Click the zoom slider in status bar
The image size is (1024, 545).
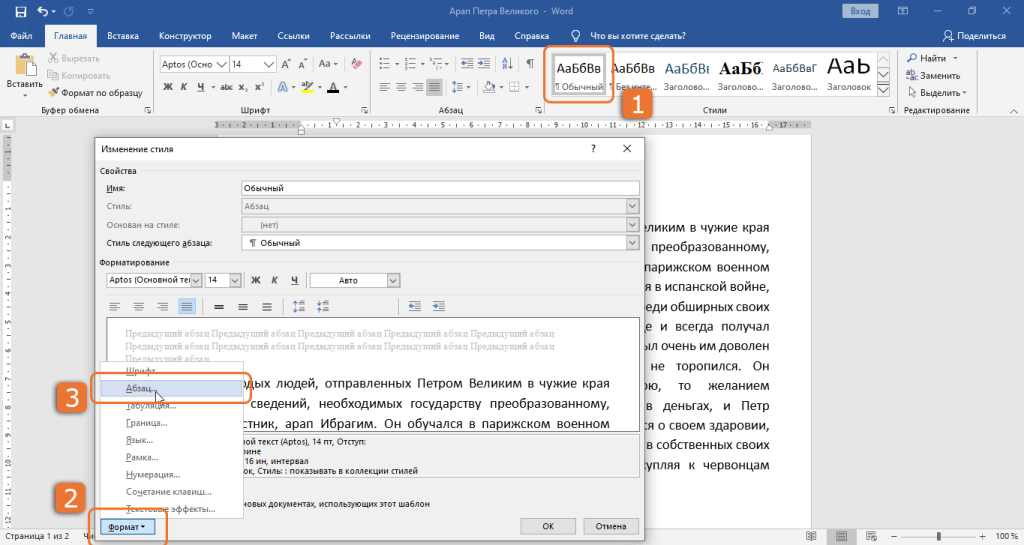pyautogui.click(x=939, y=537)
